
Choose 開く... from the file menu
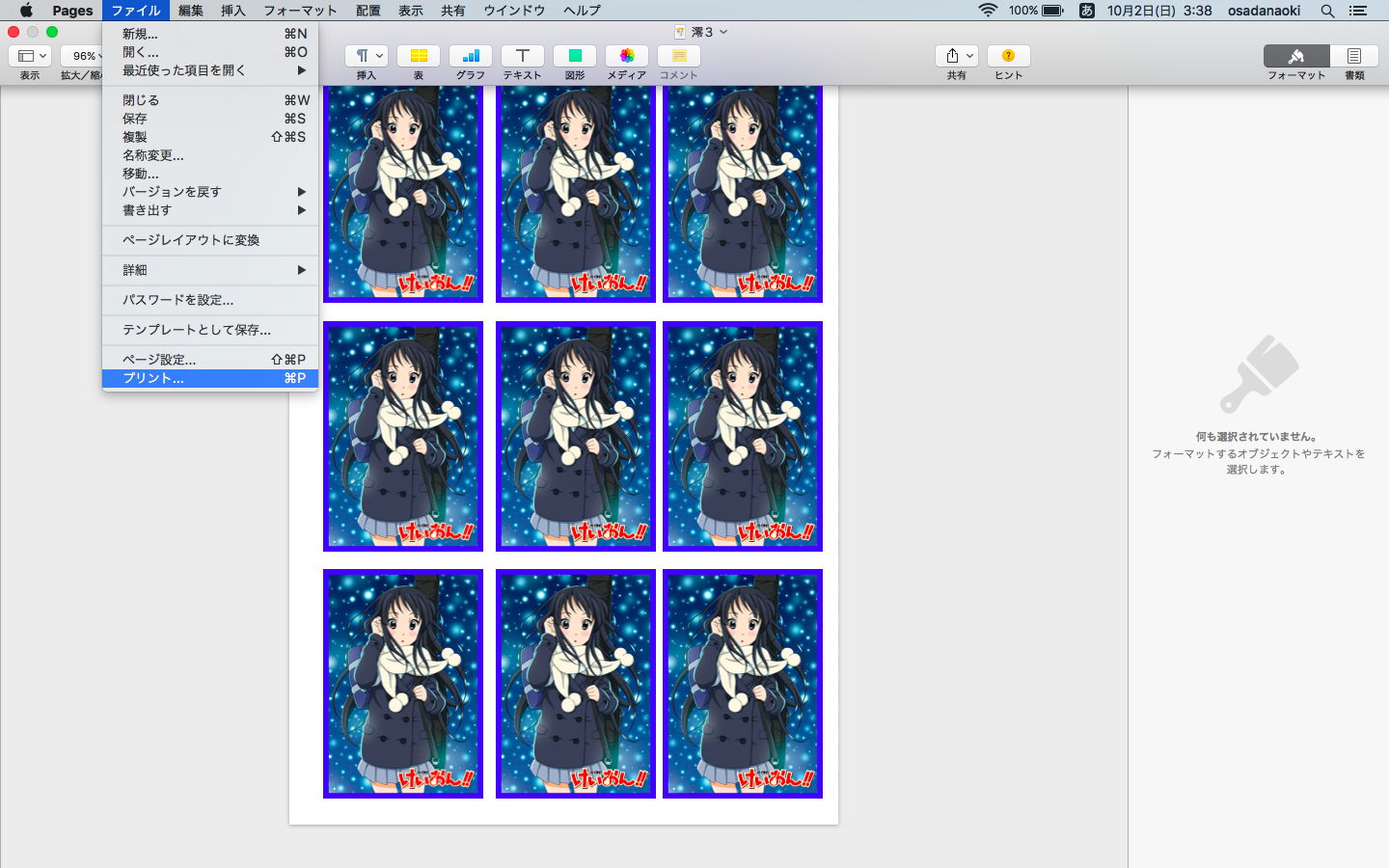(x=210, y=52)
